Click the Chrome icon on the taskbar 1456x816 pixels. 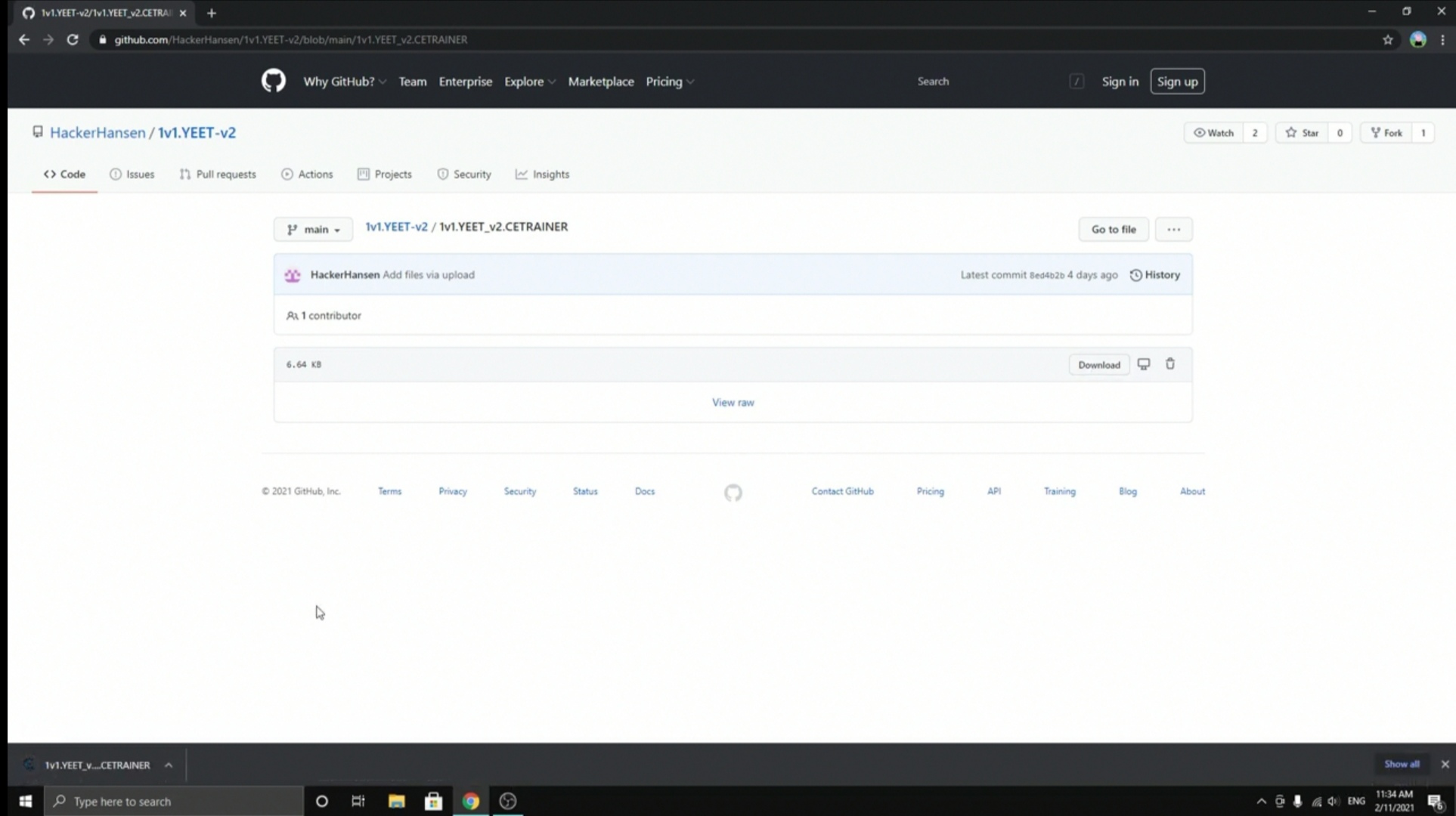point(470,801)
